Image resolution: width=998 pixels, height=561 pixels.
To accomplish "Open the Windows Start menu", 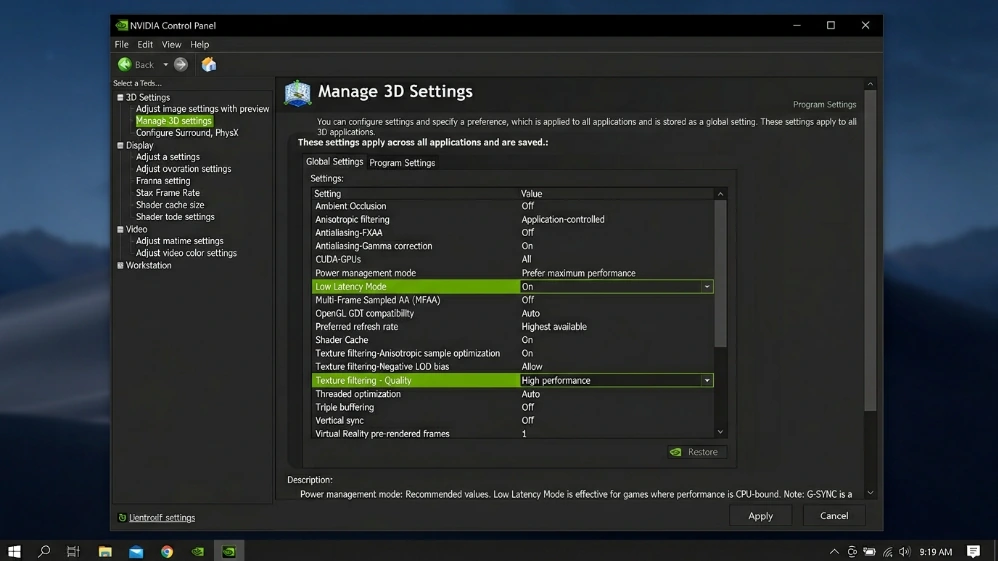I will click(14, 551).
